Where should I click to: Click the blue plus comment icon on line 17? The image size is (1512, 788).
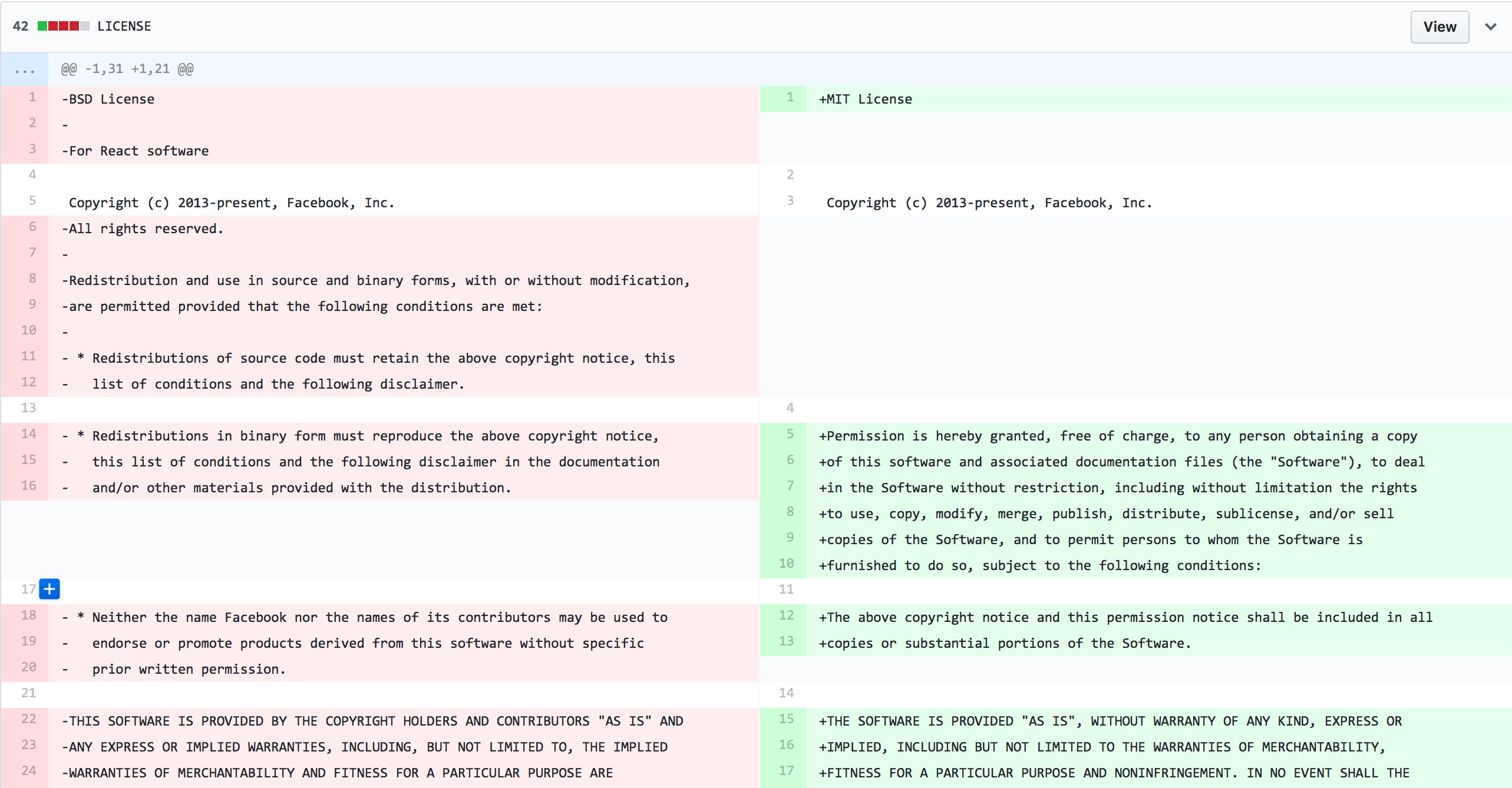[x=49, y=588]
